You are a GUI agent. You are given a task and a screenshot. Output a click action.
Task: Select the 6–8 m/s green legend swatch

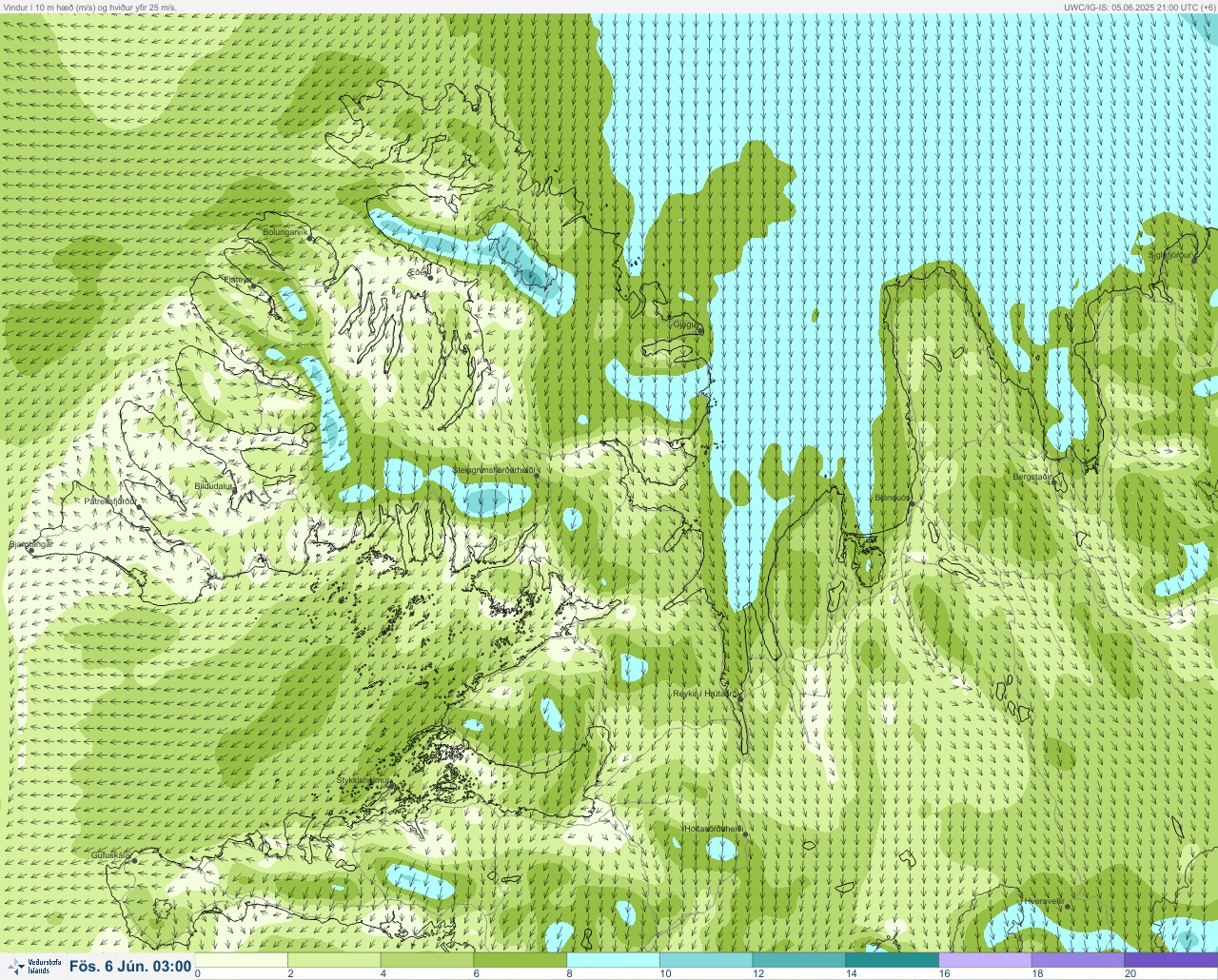tap(521, 960)
